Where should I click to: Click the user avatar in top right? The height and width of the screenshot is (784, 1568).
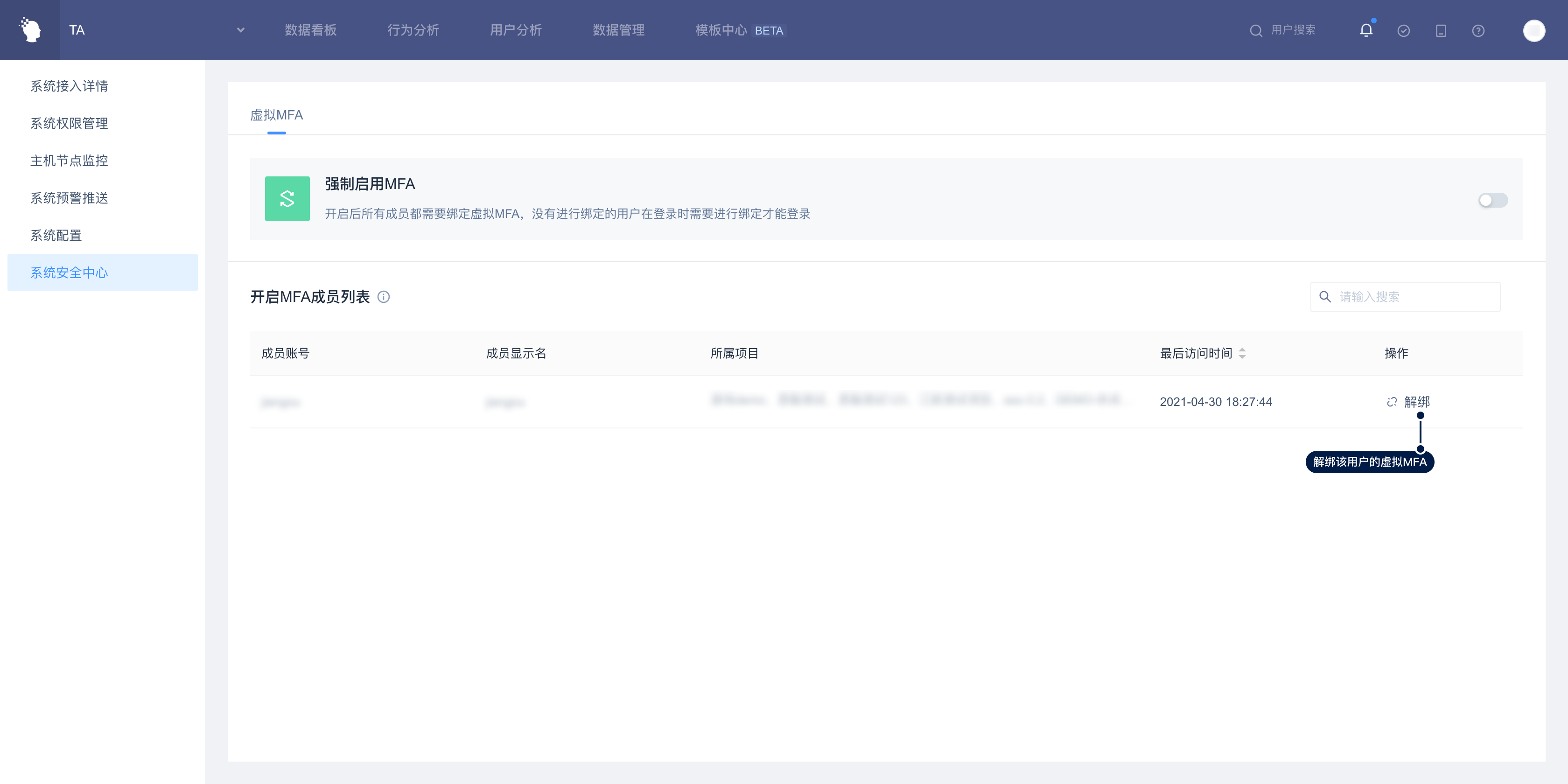tap(1533, 30)
